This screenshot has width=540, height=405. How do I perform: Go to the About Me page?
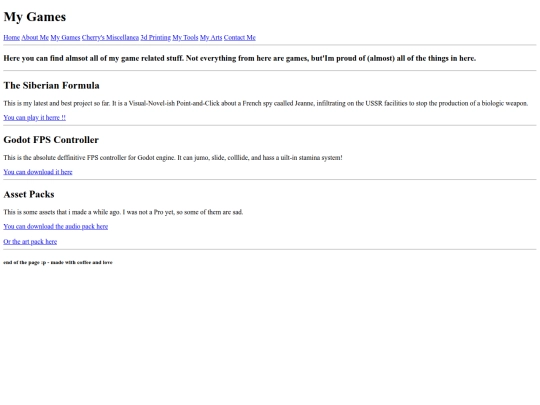click(x=35, y=38)
